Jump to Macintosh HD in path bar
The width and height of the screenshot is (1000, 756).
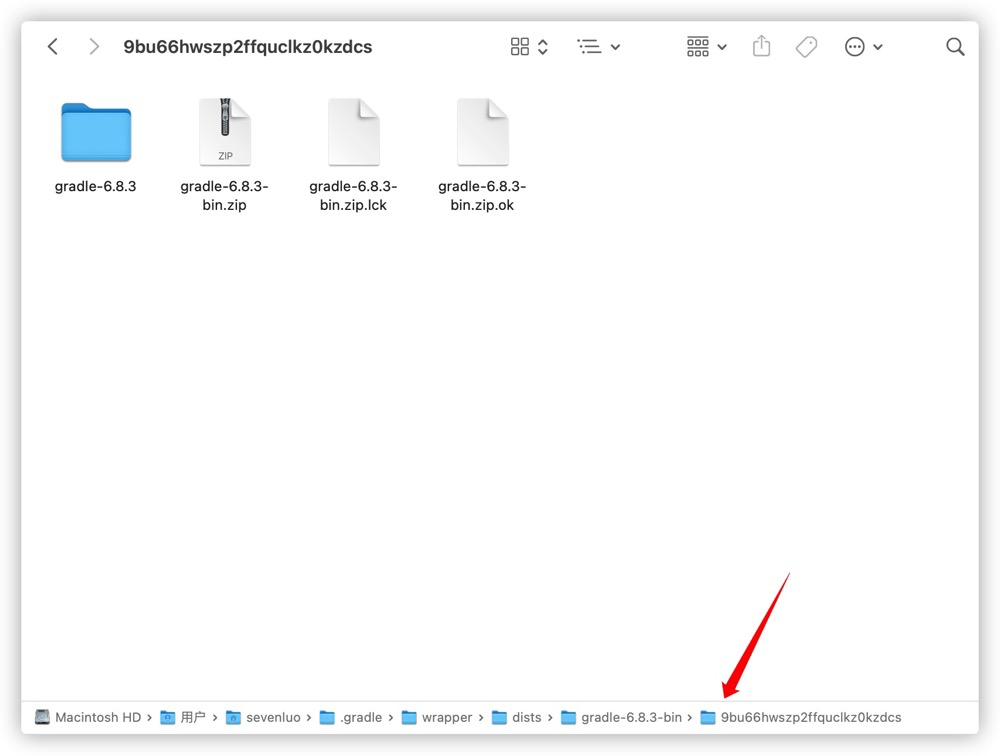pyautogui.click(x=88, y=717)
